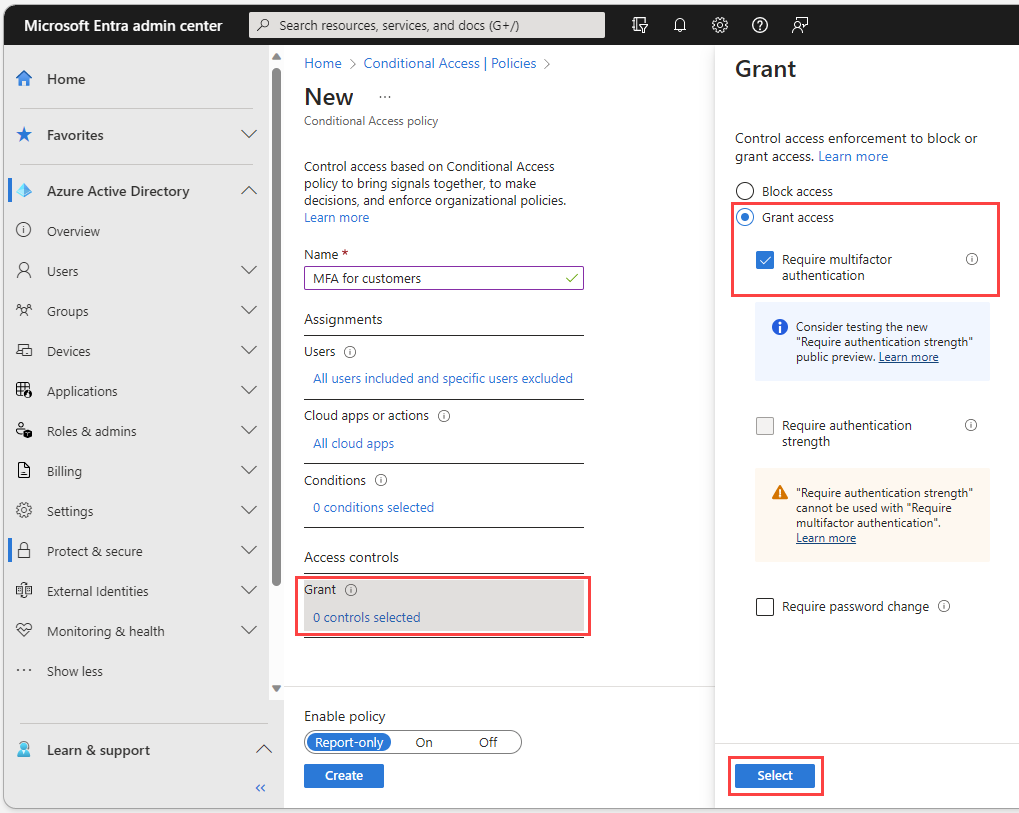Open the portal settings filter icon
Screen dimensions: 1019x813
click(x=640, y=25)
